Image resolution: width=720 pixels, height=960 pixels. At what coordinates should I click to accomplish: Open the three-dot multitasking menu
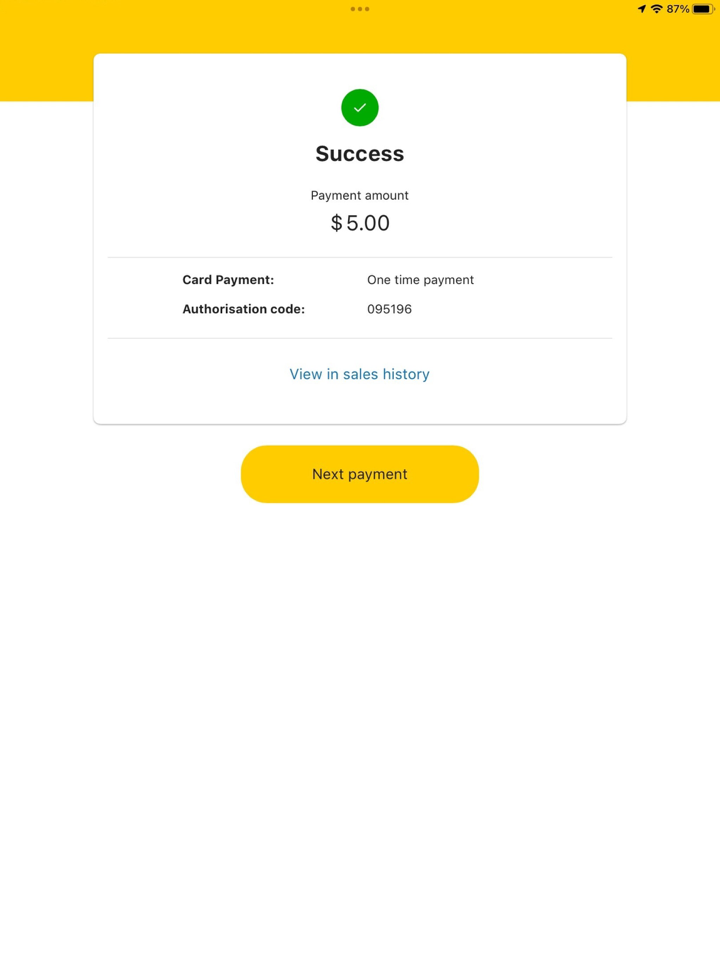coord(360,9)
